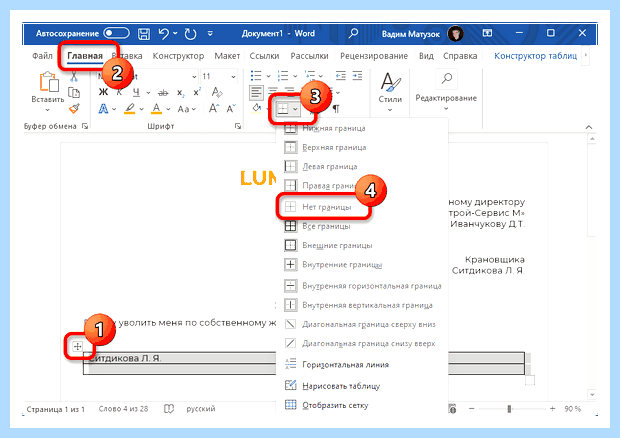Toggle subscript x₂ formatting
Viewport: 620px width, 438px height.
[x=180, y=93]
